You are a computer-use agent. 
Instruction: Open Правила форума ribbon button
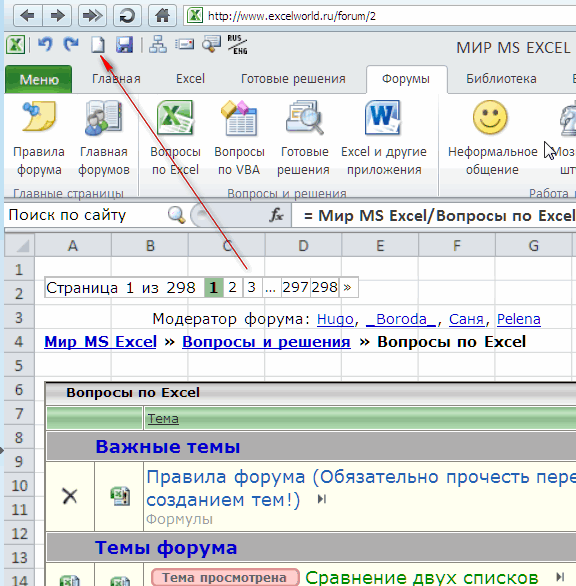(39, 138)
